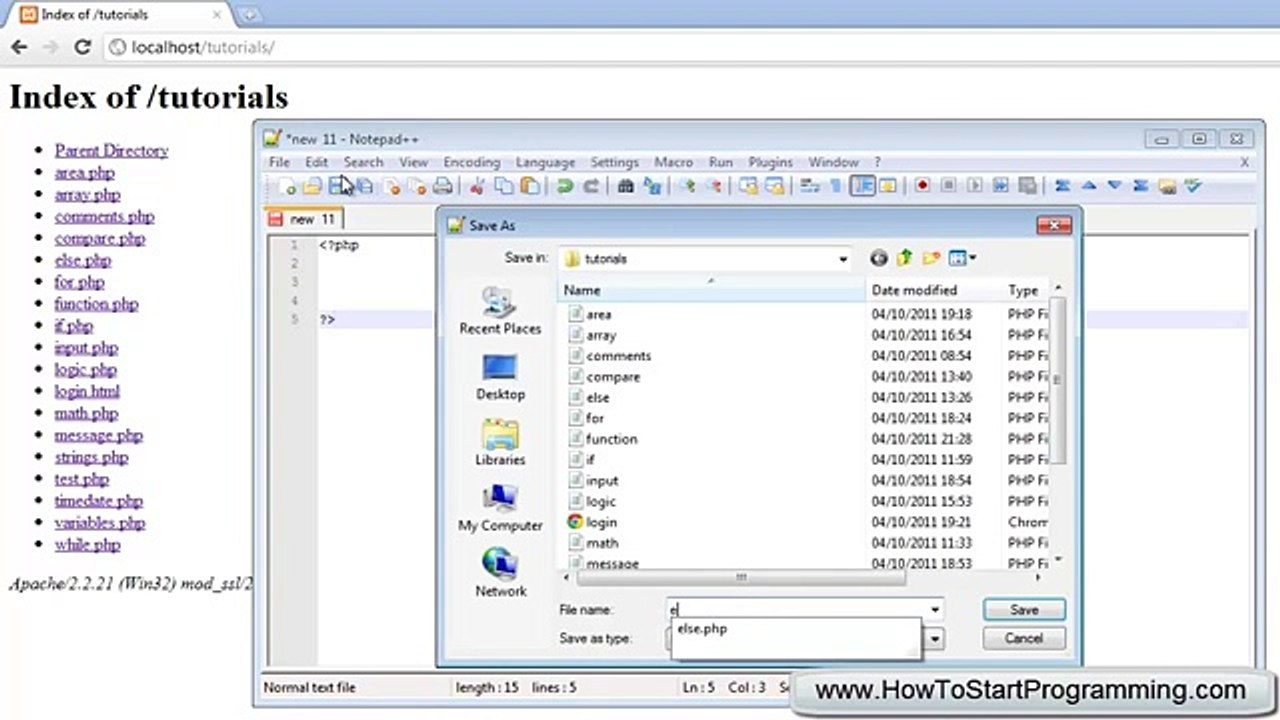Viewport: 1280px width, 720px height.
Task: Click the Date modified column header
Action: click(934, 290)
